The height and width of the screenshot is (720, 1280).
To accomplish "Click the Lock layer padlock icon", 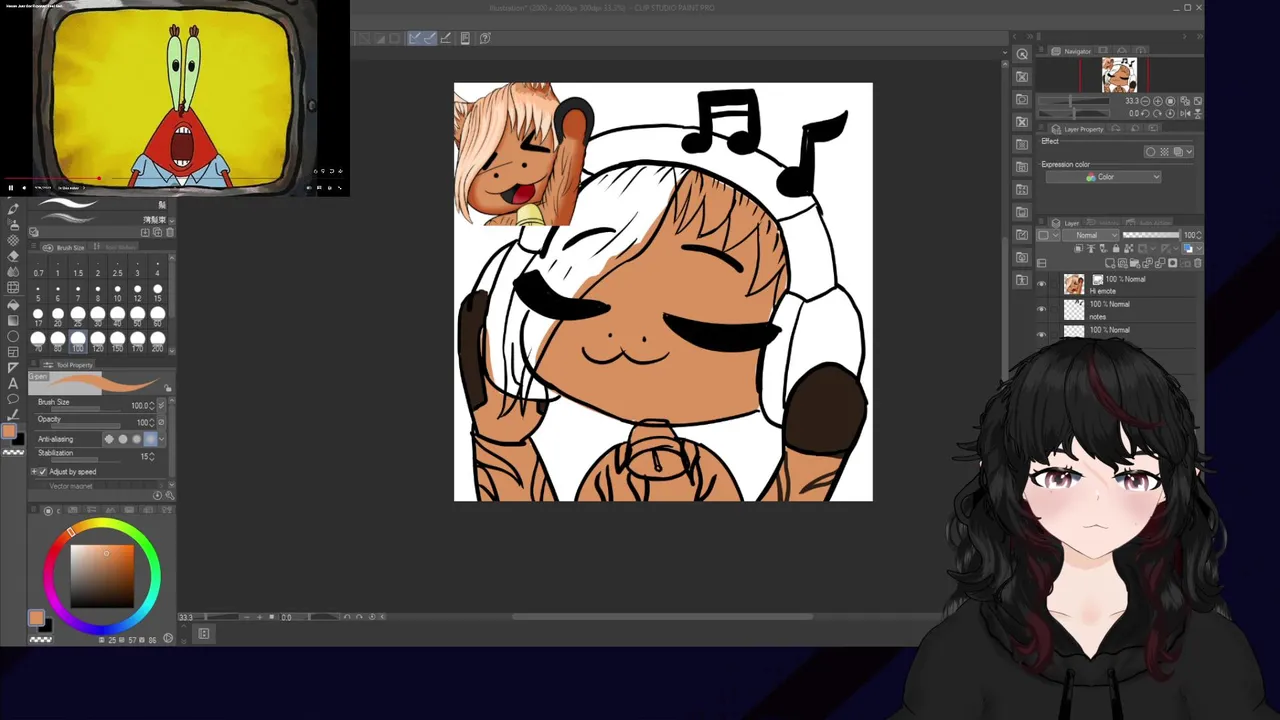I will click(x=1116, y=249).
